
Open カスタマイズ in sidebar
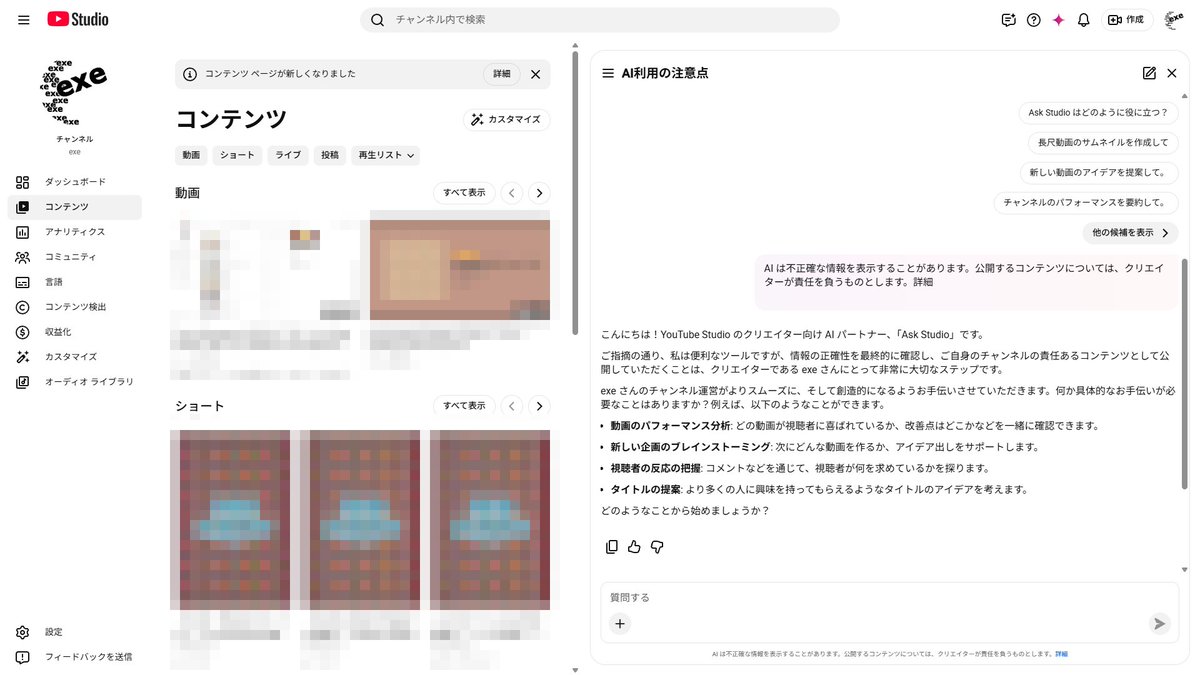coord(75,357)
